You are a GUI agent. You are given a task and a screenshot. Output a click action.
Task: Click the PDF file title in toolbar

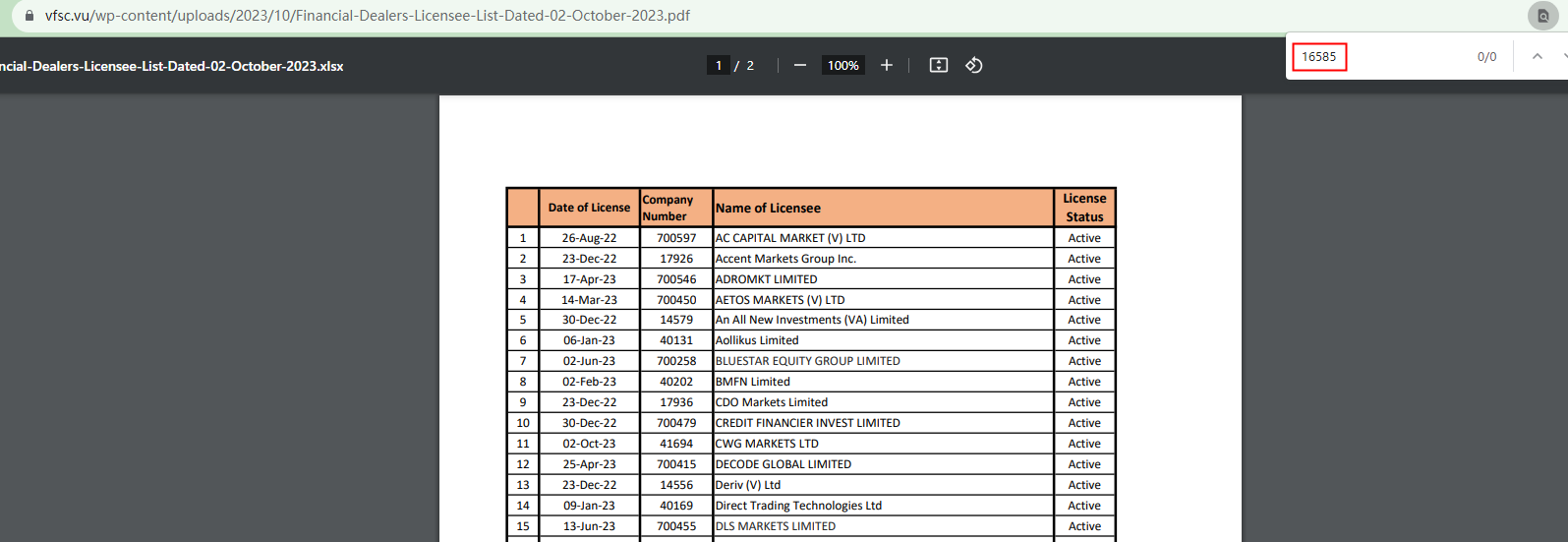click(172, 66)
